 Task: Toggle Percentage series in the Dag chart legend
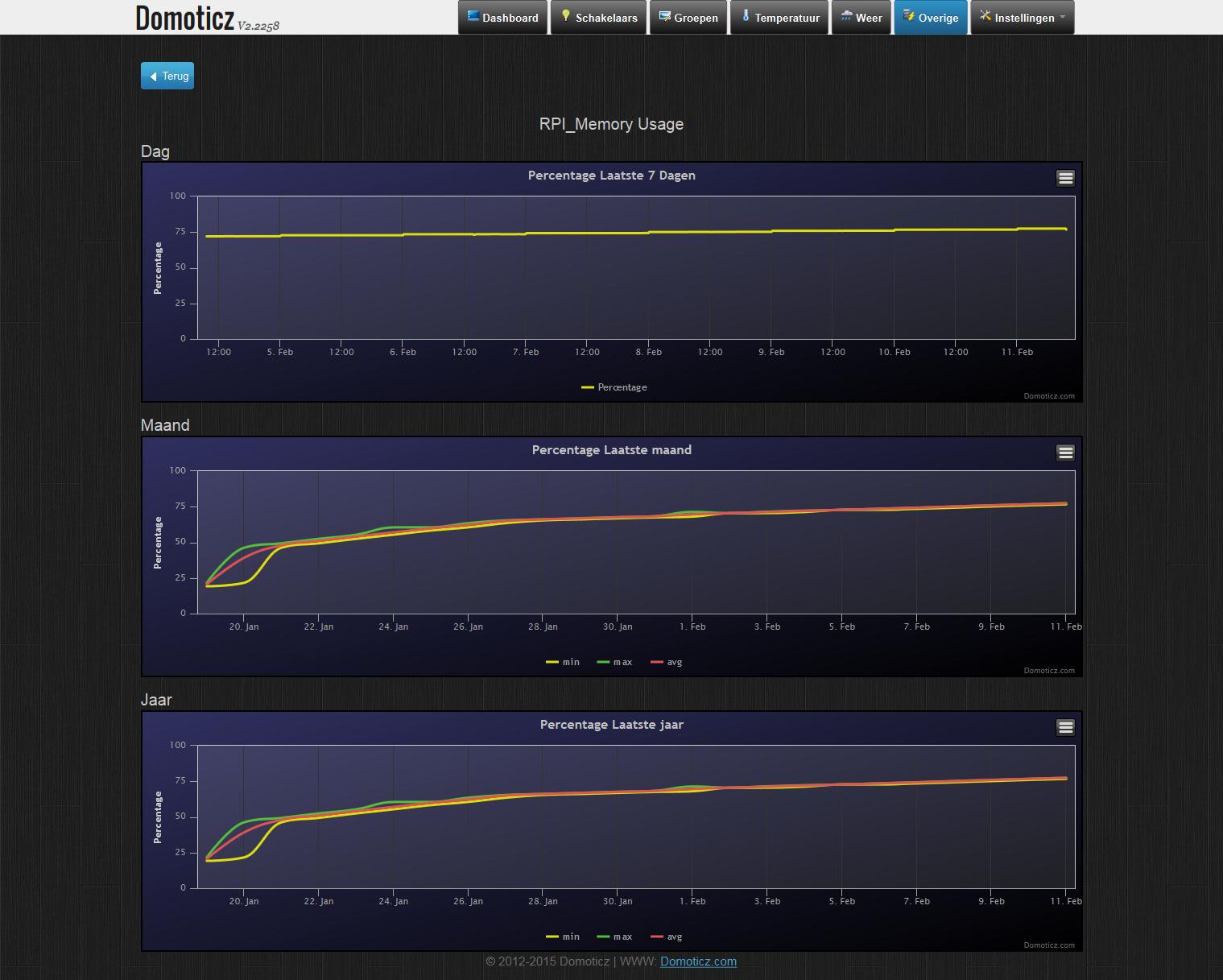[x=614, y=387]
